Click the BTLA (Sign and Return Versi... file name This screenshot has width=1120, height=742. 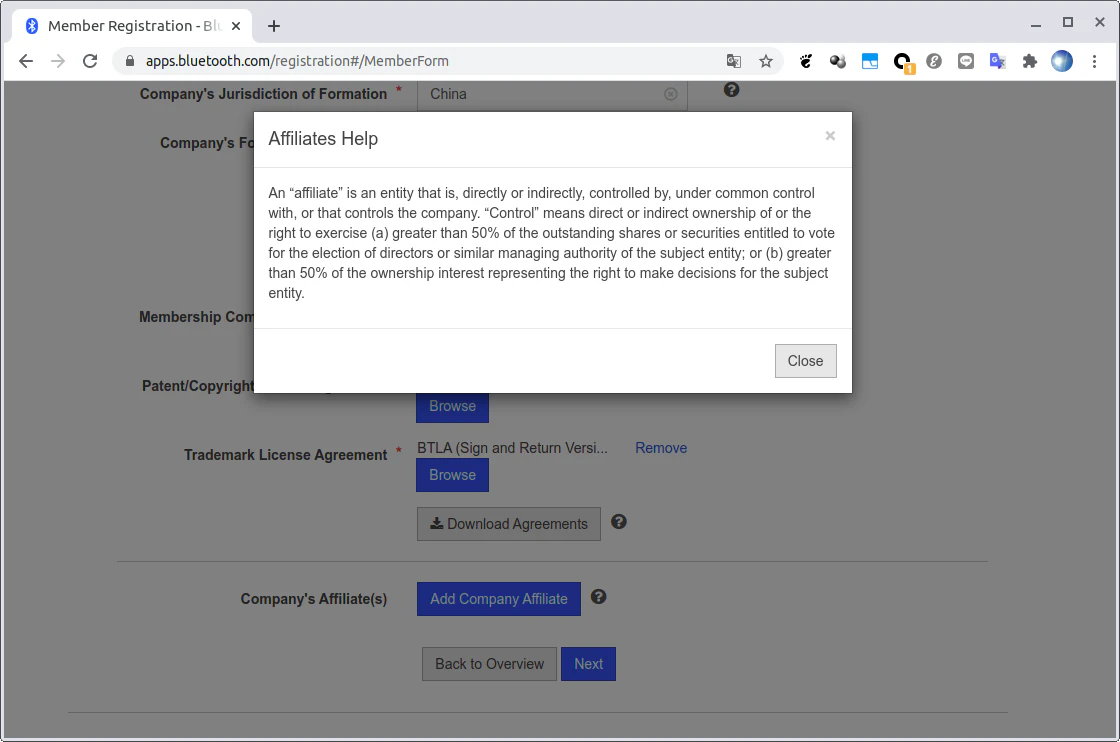(x=512, y=448)
